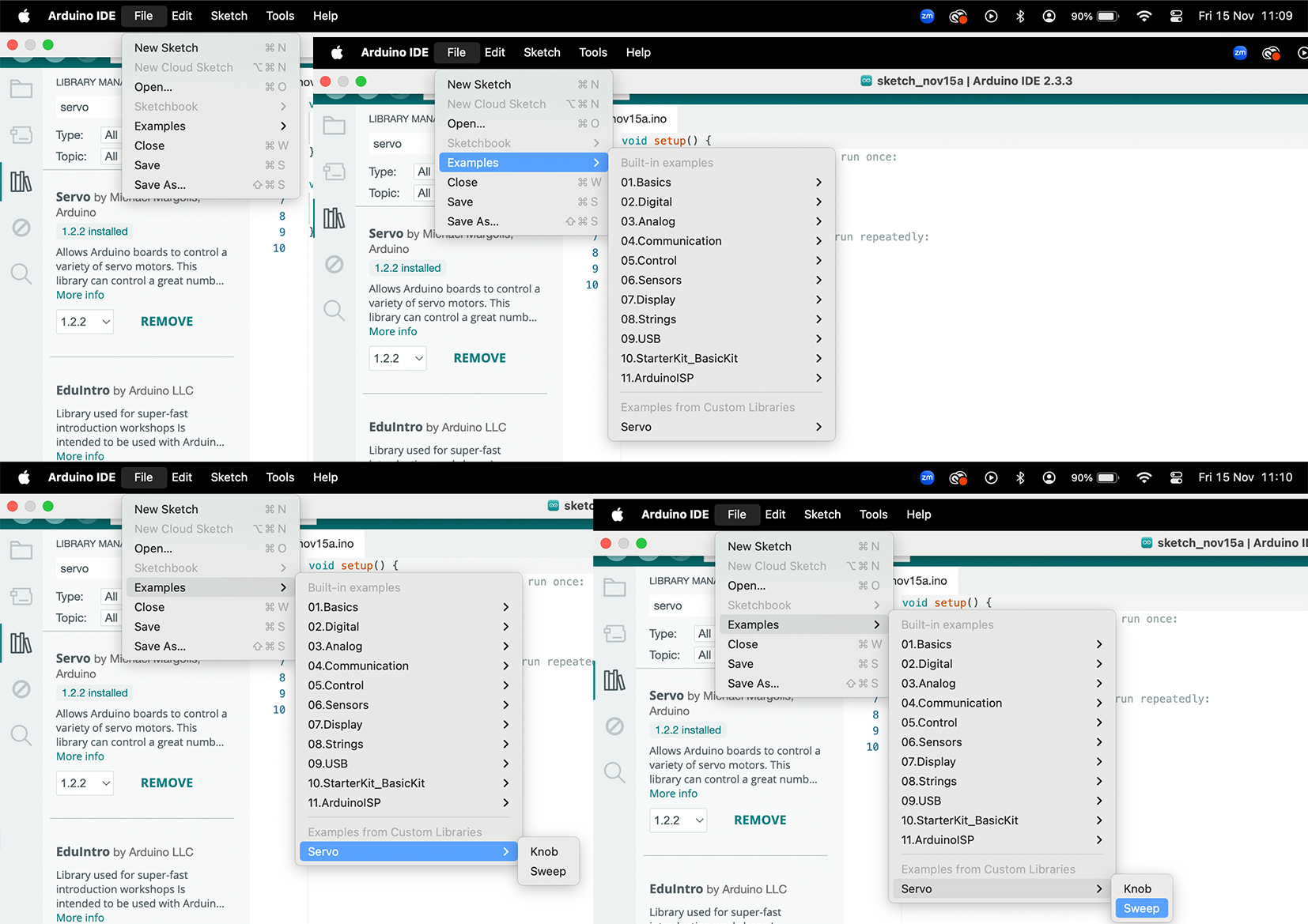The image size is (1308, 924).
Task: Open EduIntro 'More info' link in top-left screenshot
Action: [80, 456]
